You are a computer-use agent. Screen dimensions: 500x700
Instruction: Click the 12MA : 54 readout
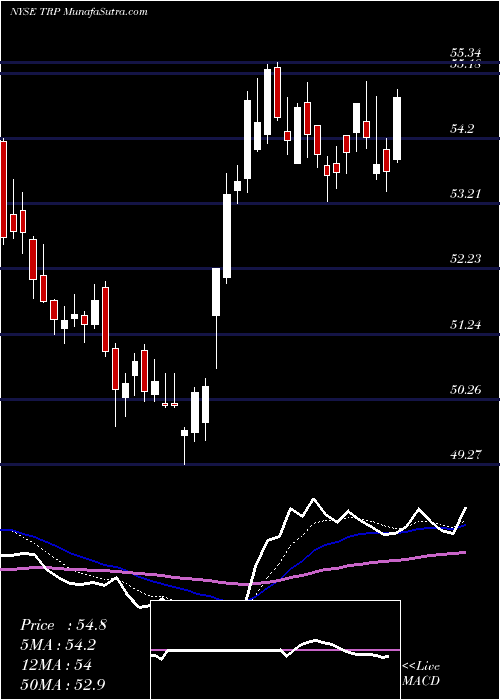pyautogui.click(x=56, y=664)
